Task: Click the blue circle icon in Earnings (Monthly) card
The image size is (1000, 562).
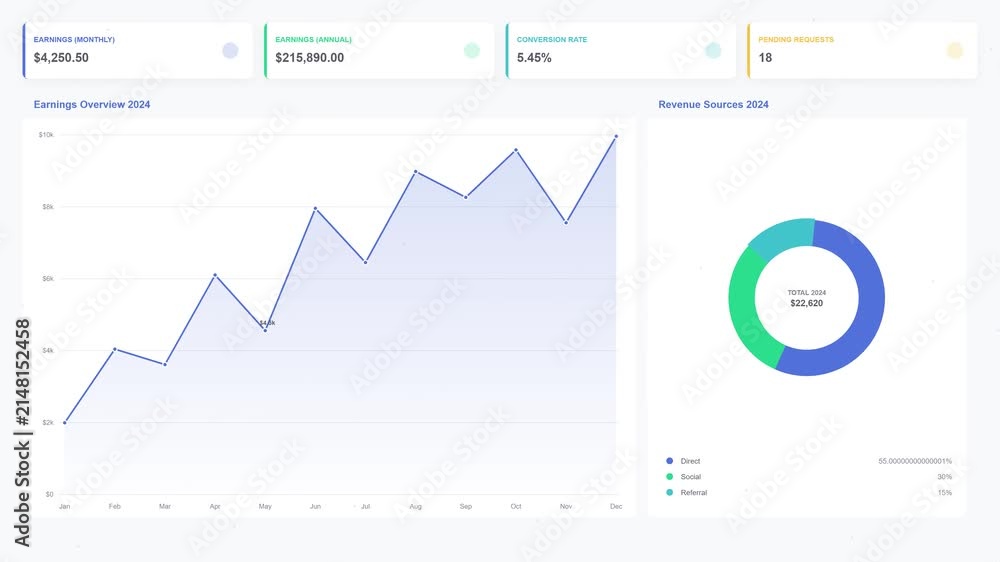Action: point(230,50)
